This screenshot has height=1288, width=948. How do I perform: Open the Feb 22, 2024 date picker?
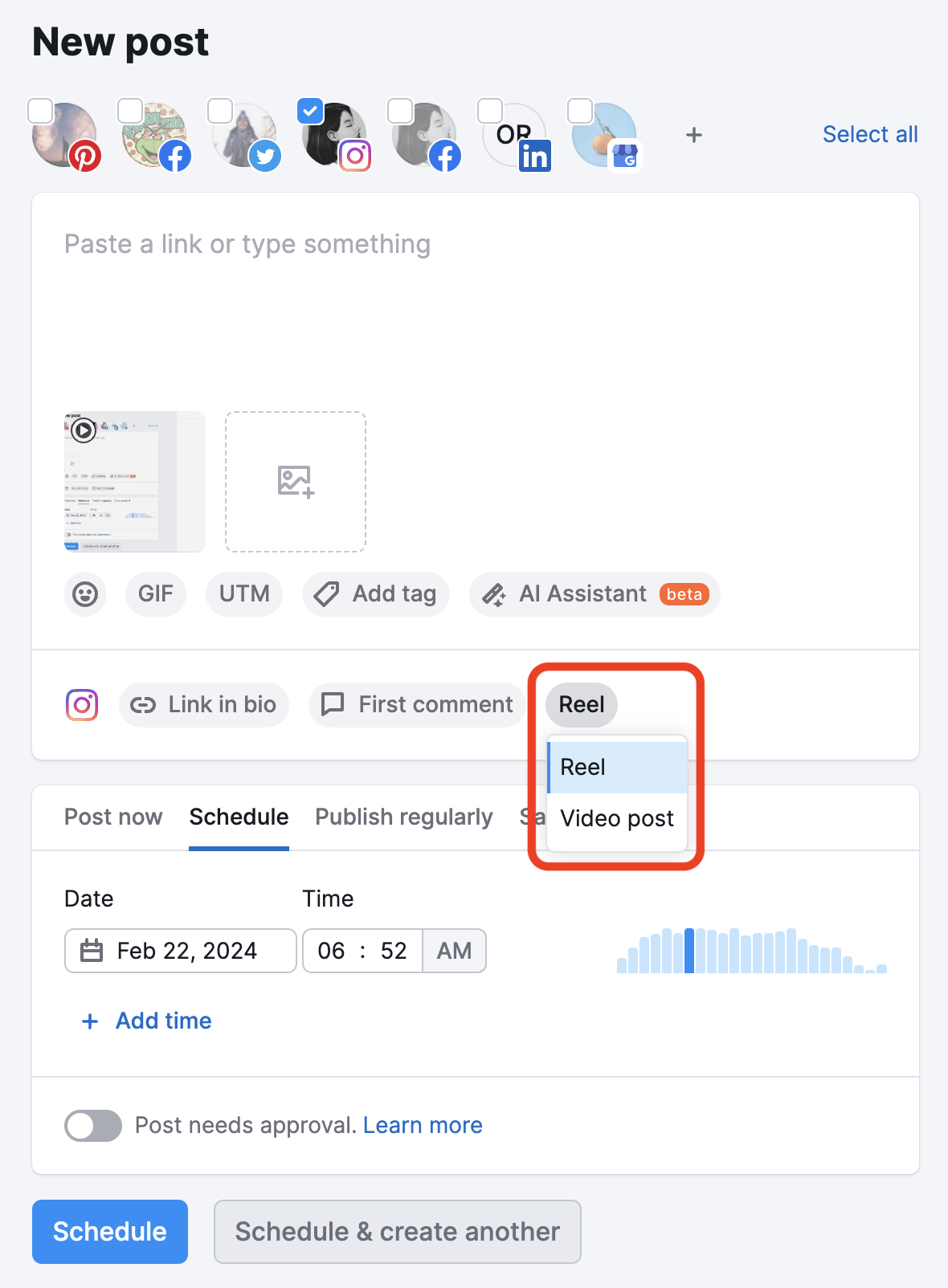coord(181,951)
